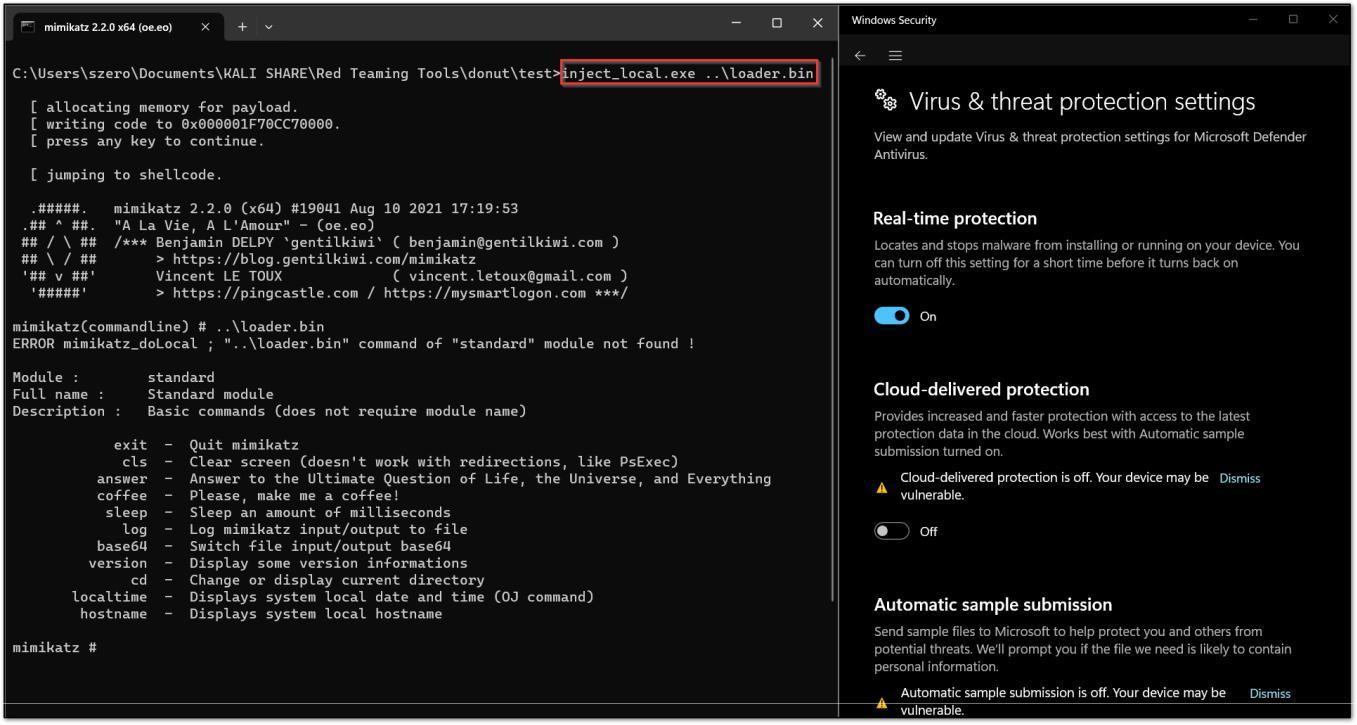Click the gear icon beside Virus & threat heading
Screen dimensions: 1357x725
(x=886, y=100)
